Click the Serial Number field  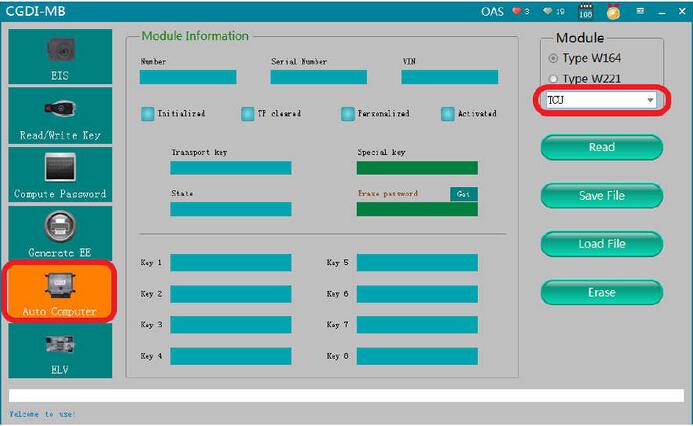click(x=319, y=77)
